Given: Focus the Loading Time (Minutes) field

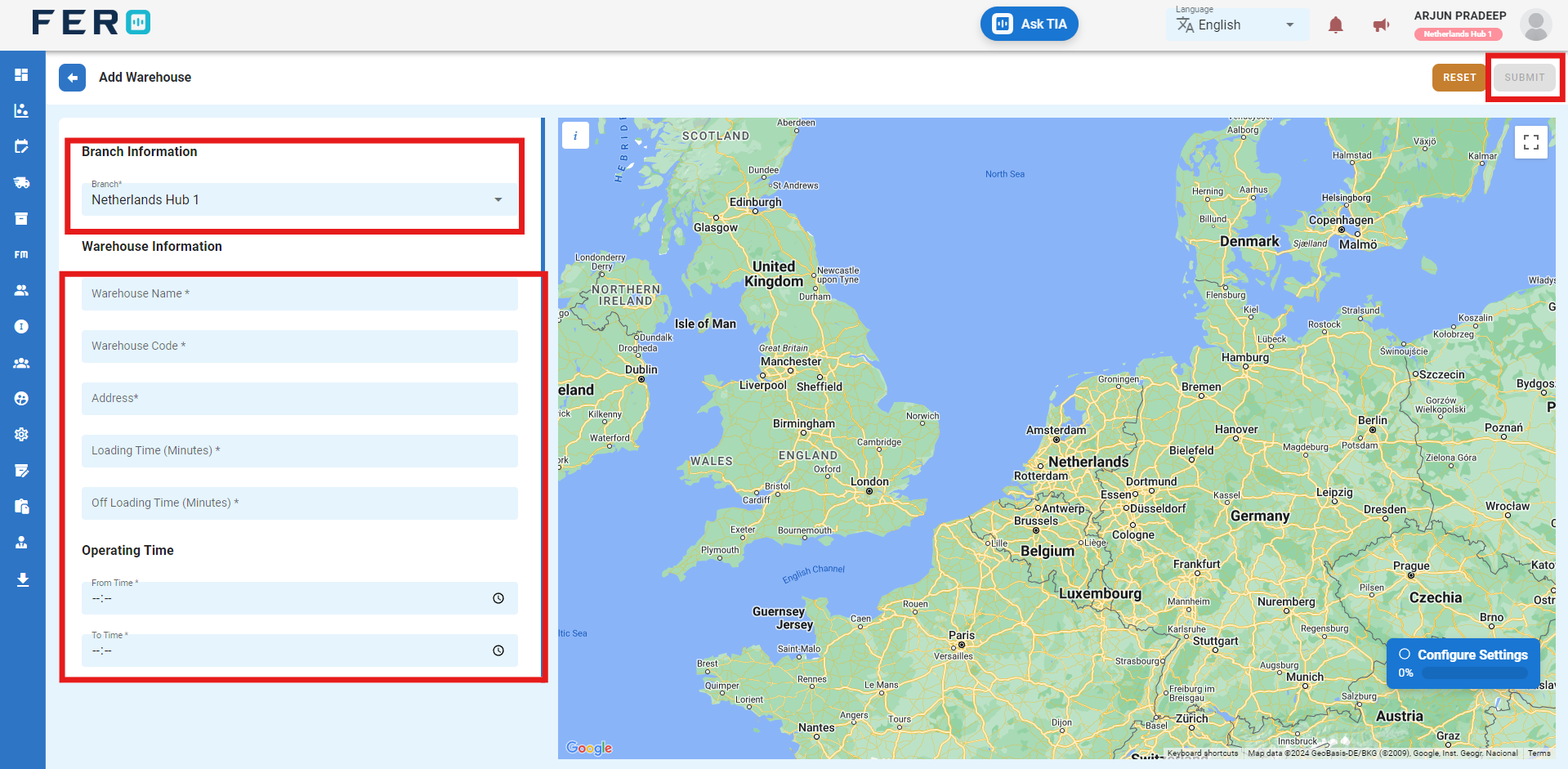Looking at the screenshot, I should coord(300,450).
